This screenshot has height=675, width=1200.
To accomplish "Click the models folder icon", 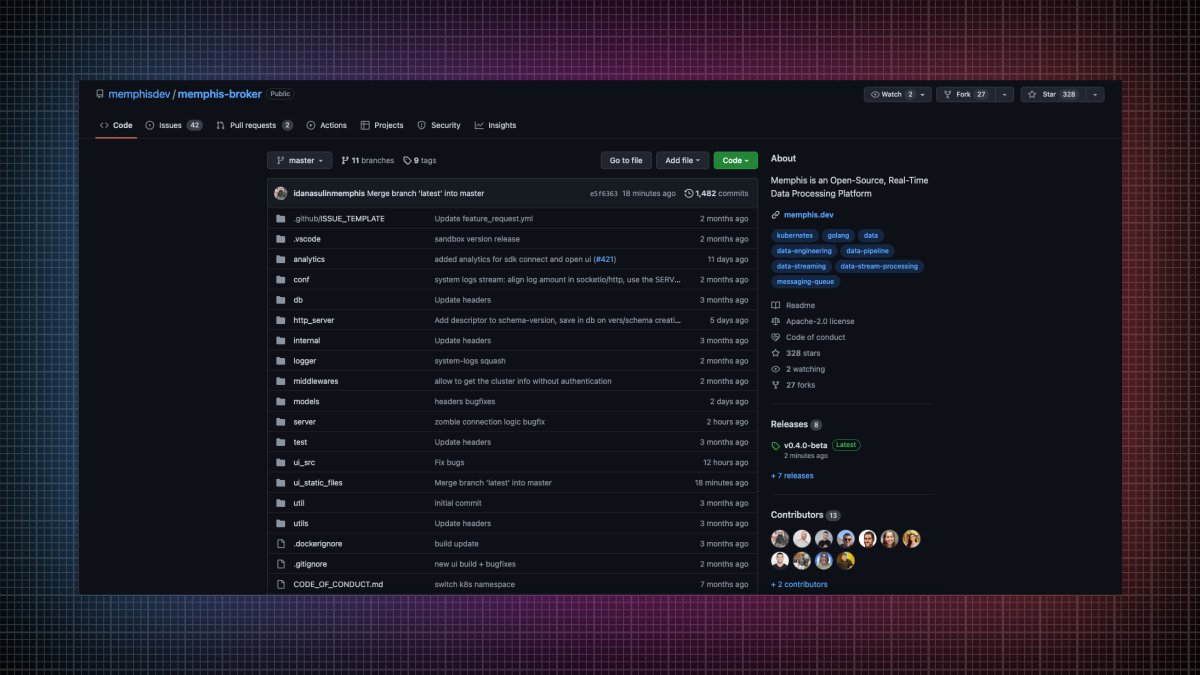I will pos(281,401).
